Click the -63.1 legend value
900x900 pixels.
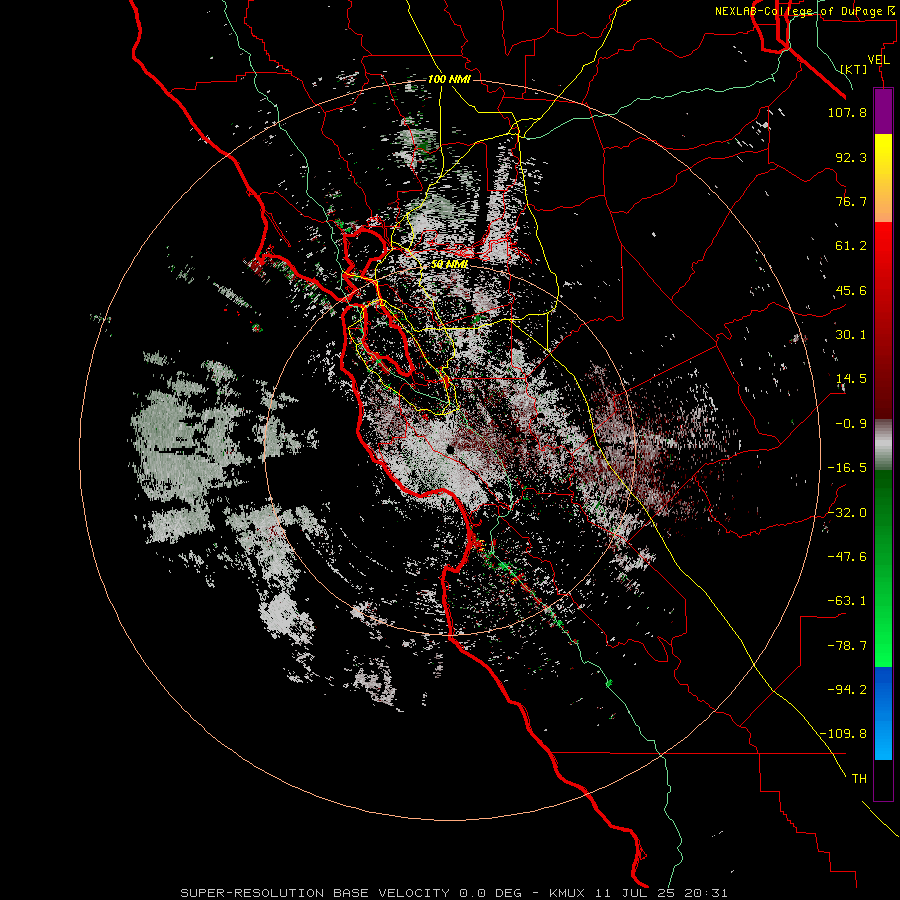click(847, 601)
